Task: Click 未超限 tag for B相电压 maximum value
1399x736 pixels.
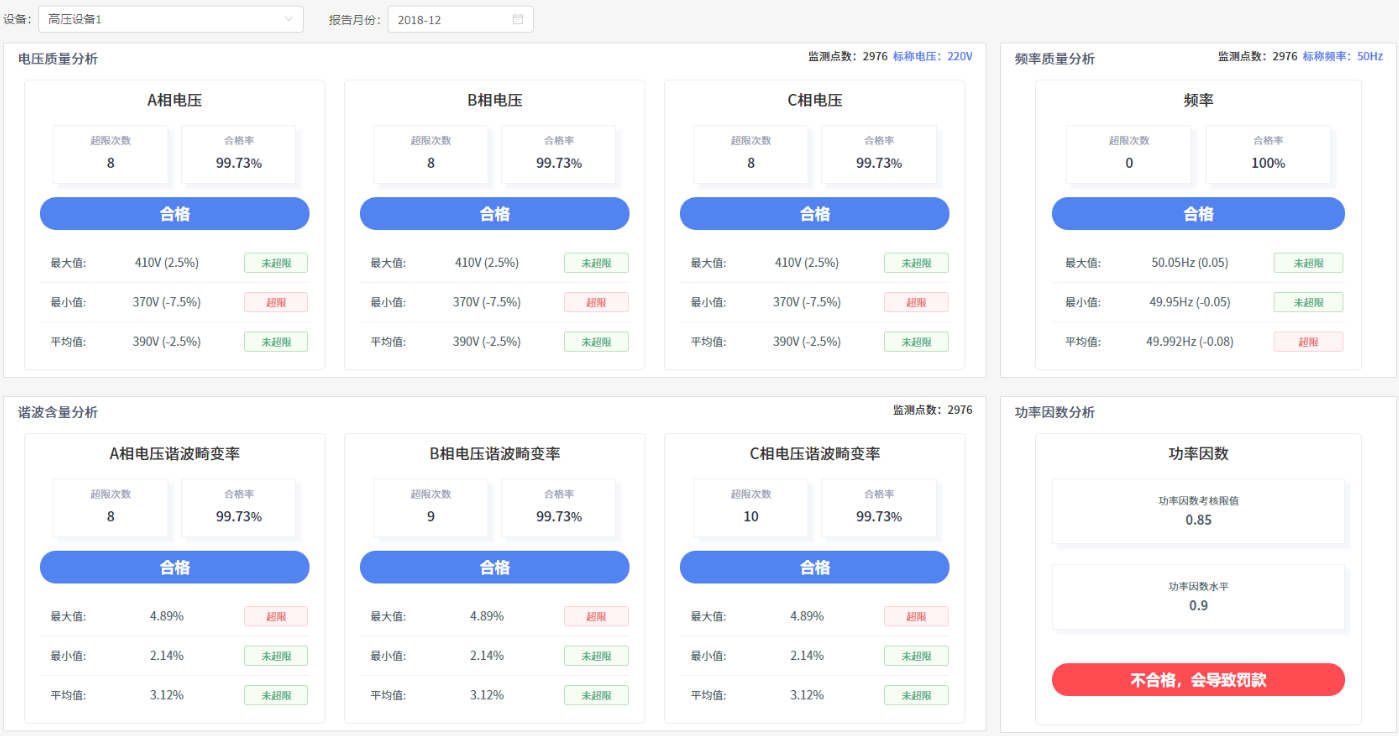Action: pyautogui.click(x=596, y=263)
